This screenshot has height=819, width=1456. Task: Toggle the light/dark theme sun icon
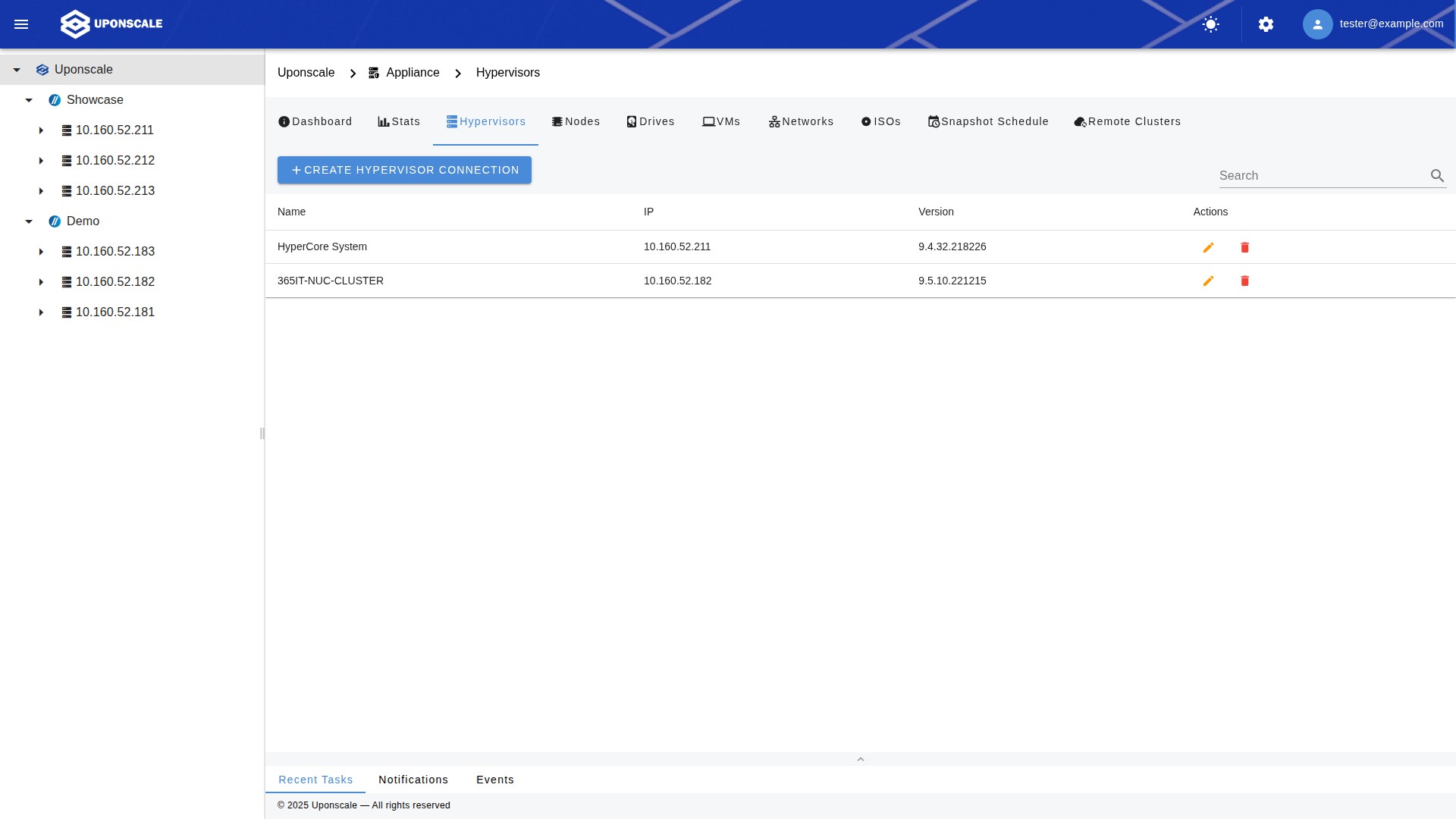coord(1211,24)
